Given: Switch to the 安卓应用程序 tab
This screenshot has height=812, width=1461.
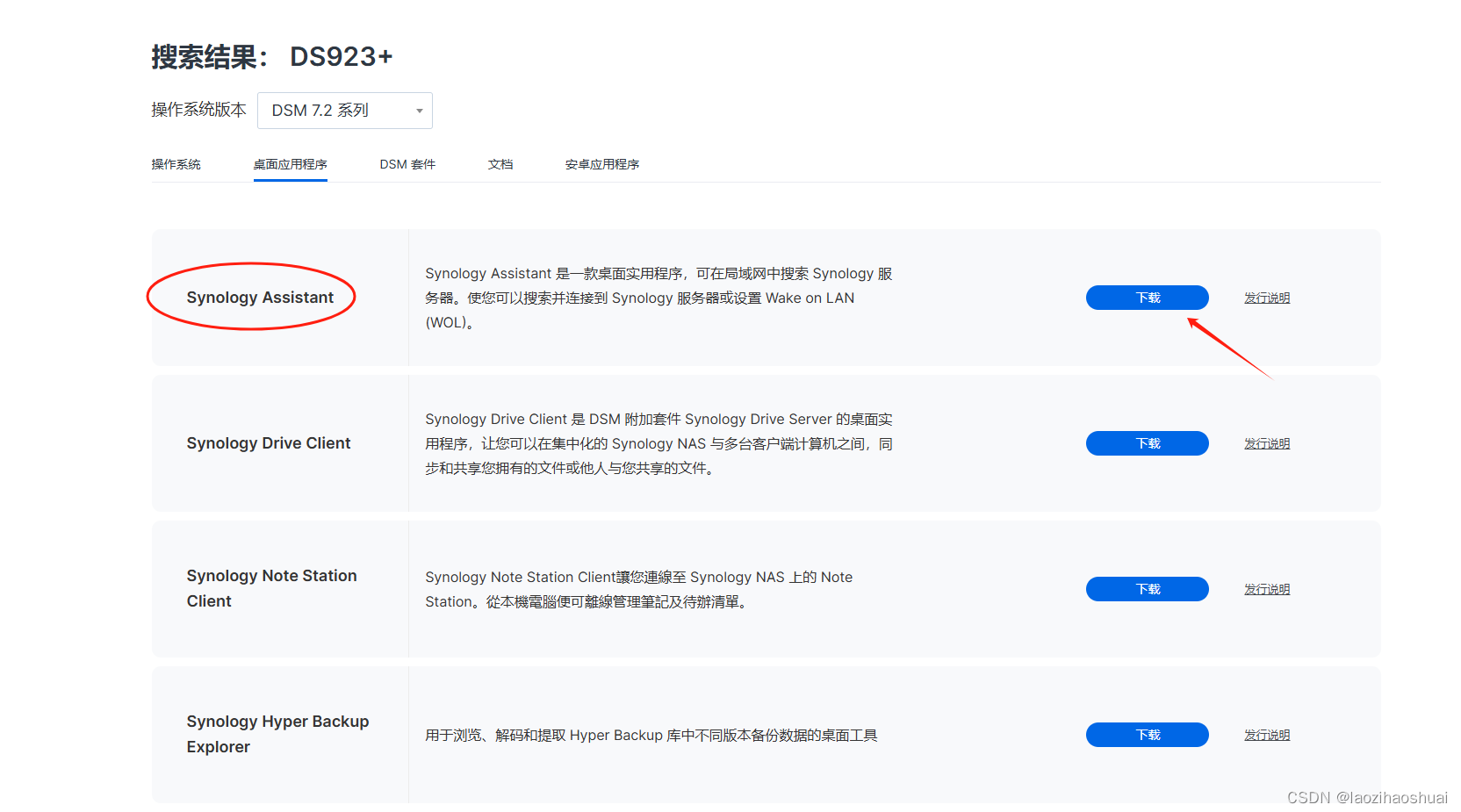Looking at the screenshot, I should point(602,164).
